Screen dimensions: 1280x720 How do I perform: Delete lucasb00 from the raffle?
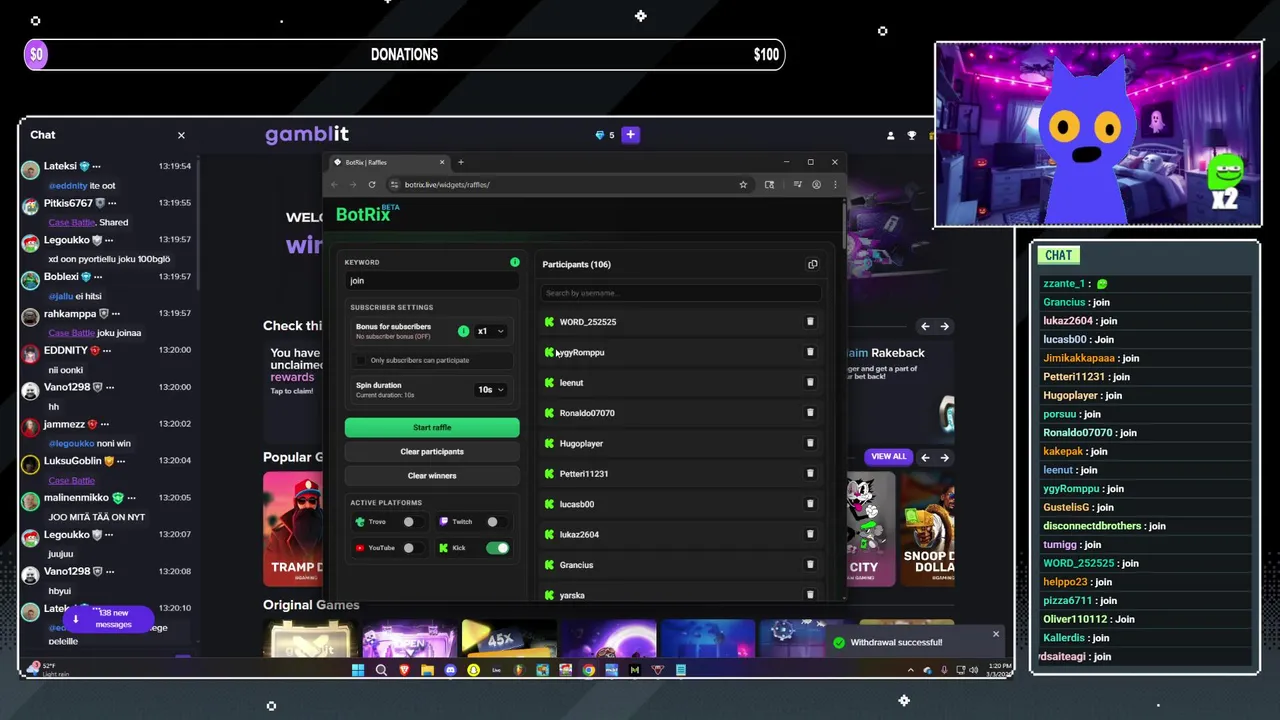[810, 504]
